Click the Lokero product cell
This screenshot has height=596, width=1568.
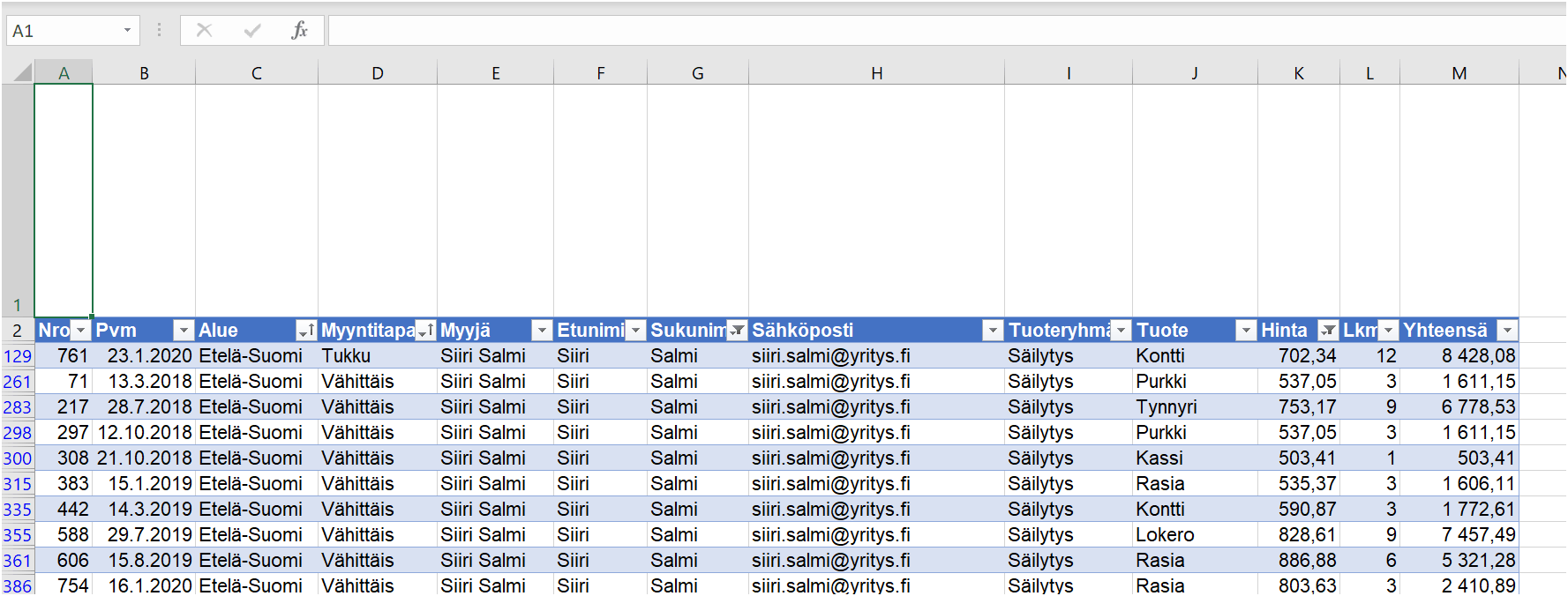coord(1195,535)
